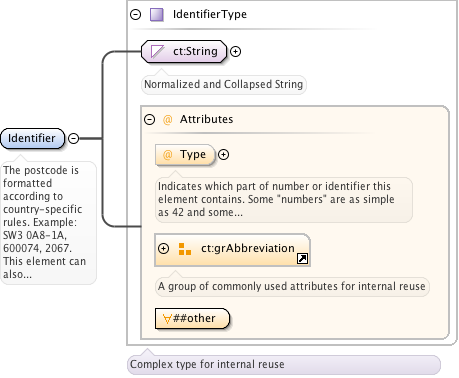Image resolution: width=459 pixels, height=378 pixels.
Task: Select the Type attribute node
Action: (x=185, y=155)
